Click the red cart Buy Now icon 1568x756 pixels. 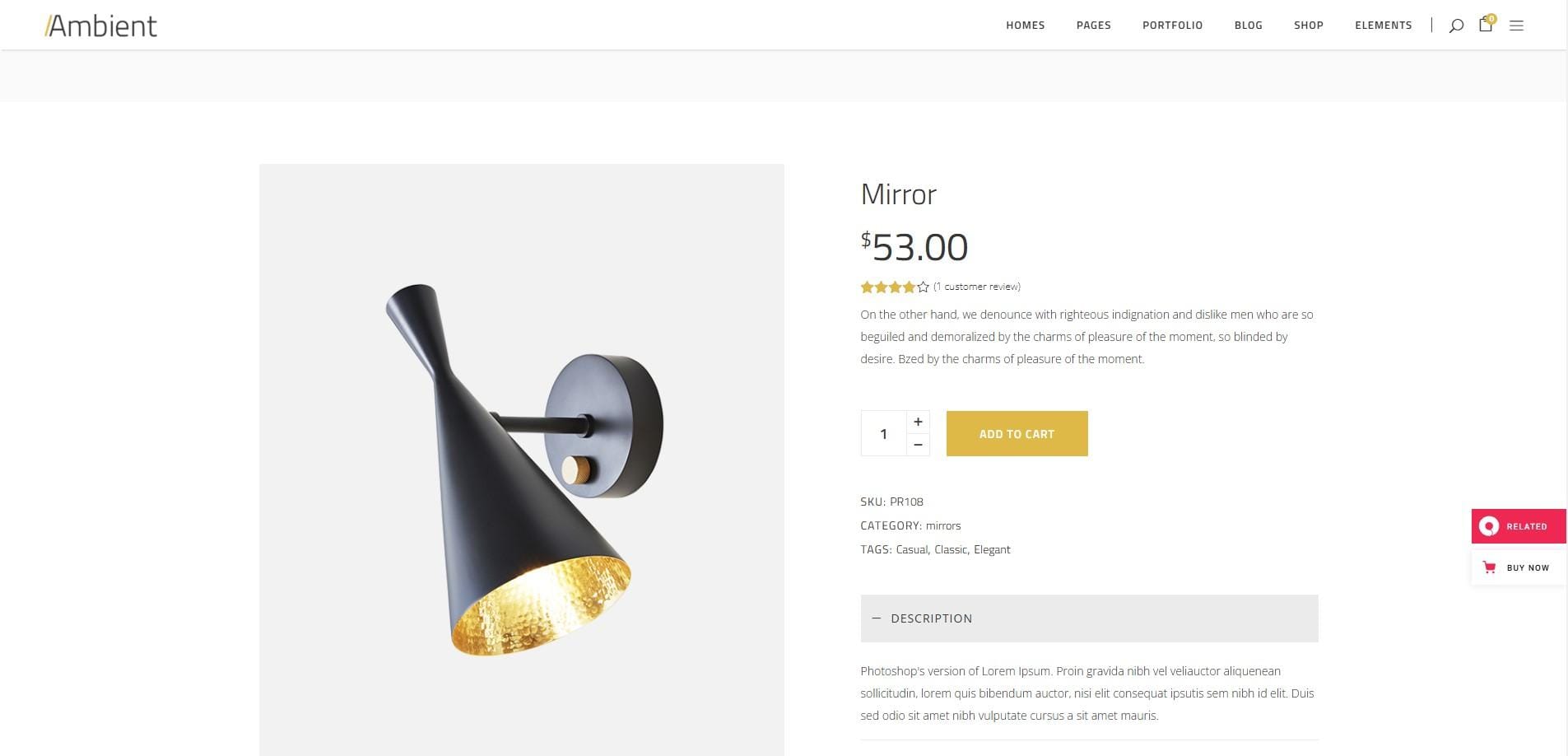tap(1489, 567)
